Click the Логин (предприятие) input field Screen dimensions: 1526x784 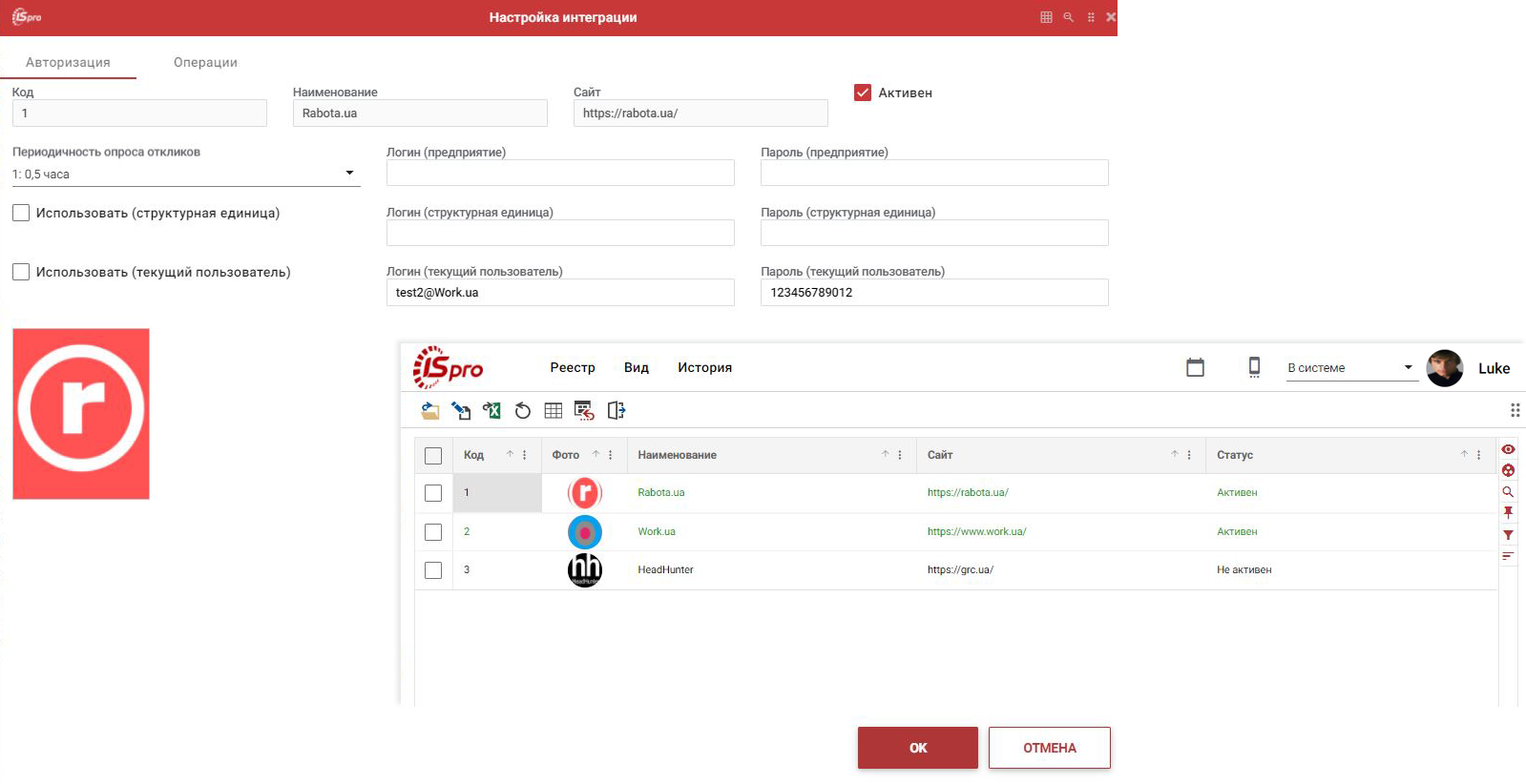tap(560, 173)
